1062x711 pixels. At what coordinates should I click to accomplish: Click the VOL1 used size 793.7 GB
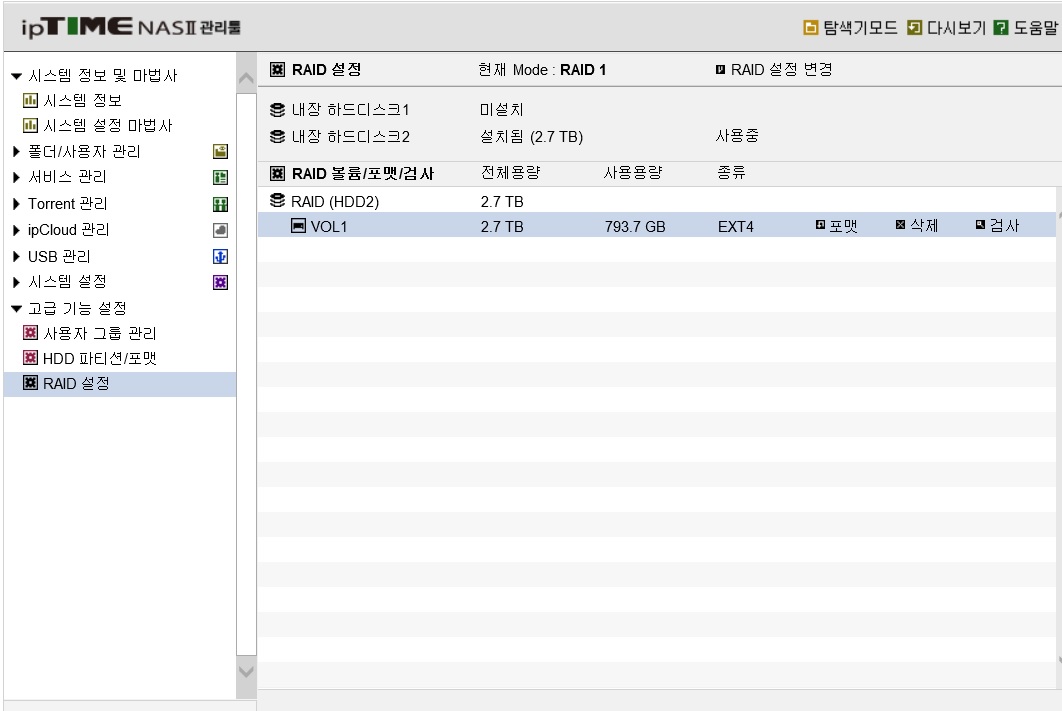tap(635, 227)
